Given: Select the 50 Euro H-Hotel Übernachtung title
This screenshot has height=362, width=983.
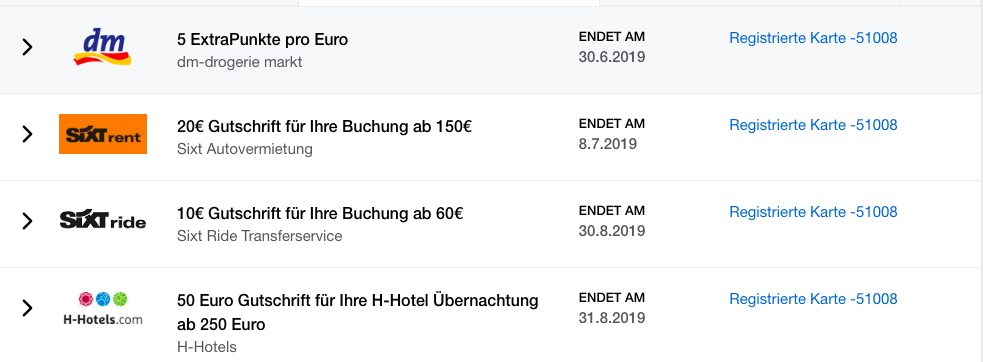Looking at the screenshot, I should [358, 312].
